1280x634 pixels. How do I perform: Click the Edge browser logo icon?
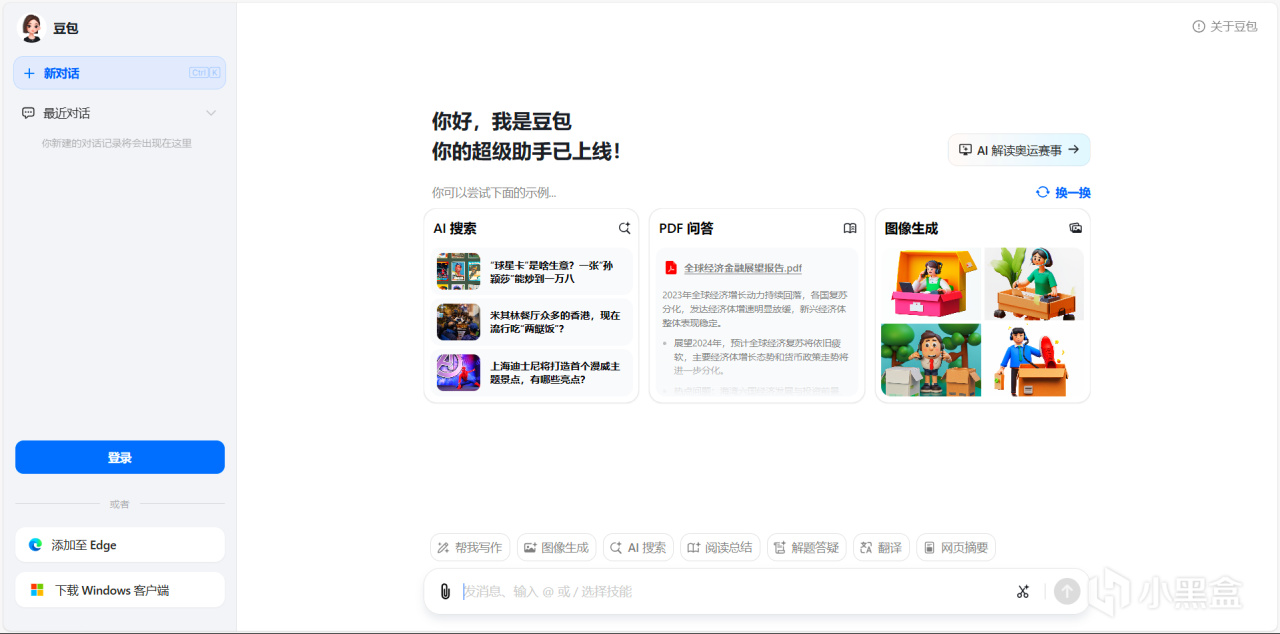click(36, 545)
